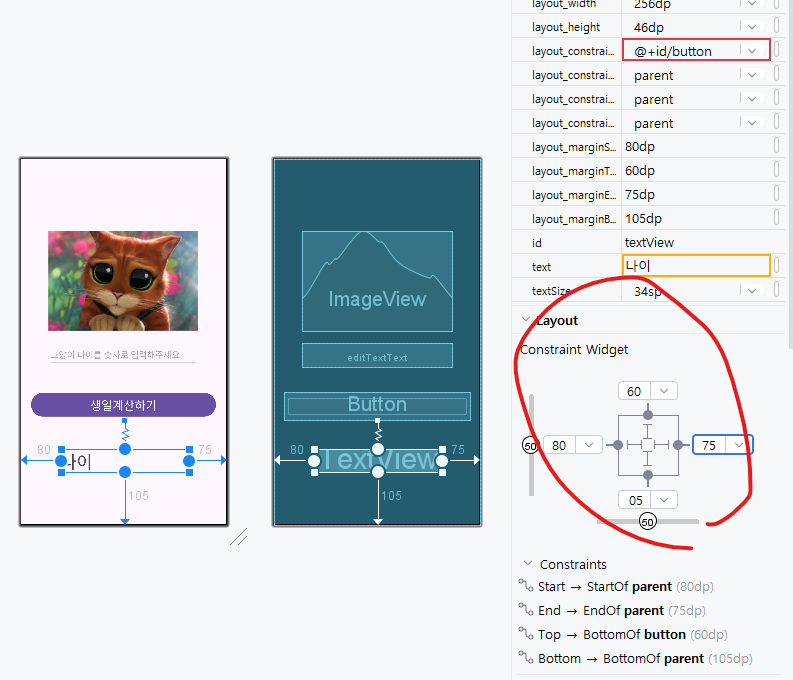Click the layout_marginE 75dp value field
The image size is (793, 680).
tap(696, 195)
